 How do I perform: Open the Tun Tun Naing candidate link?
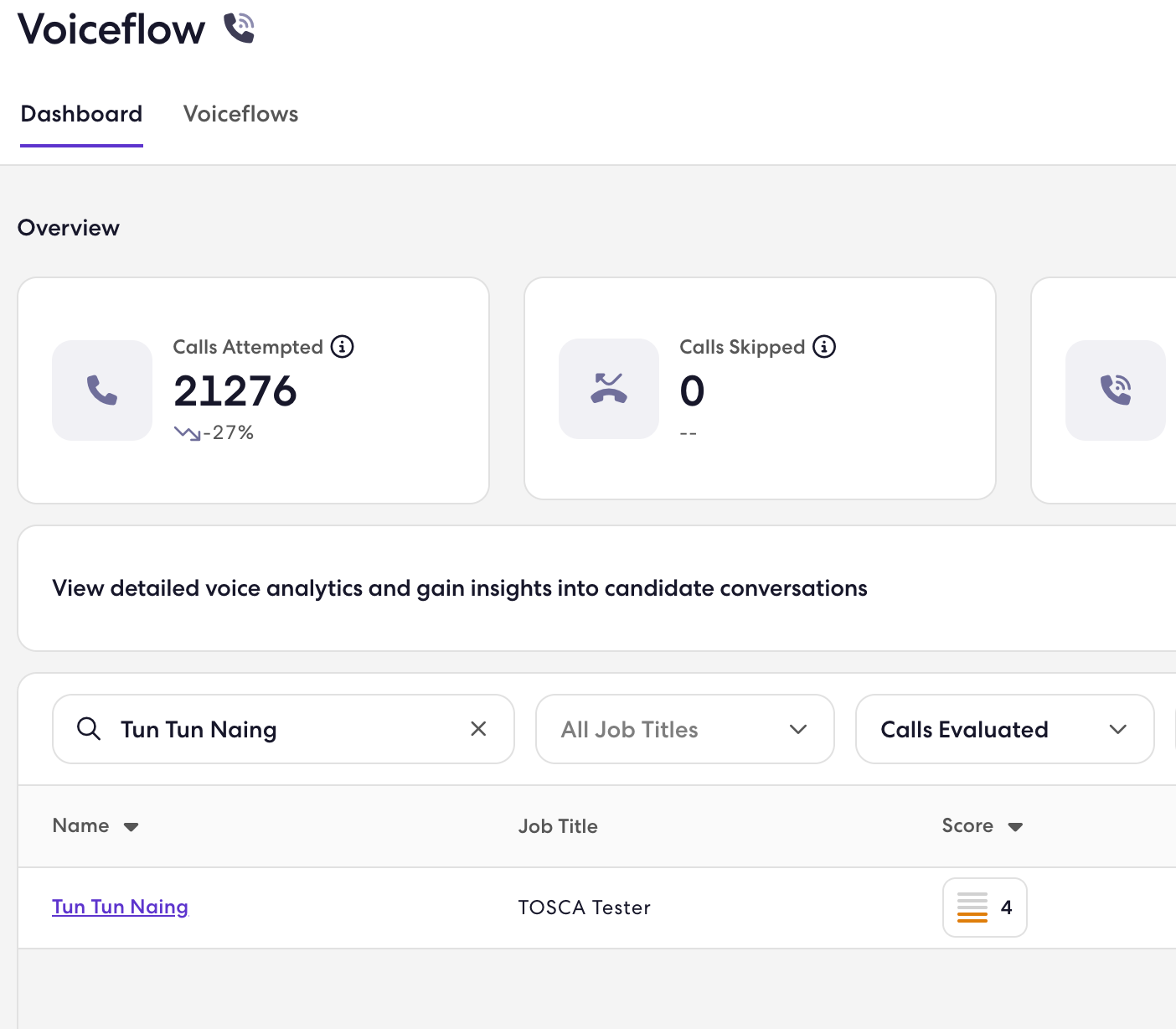(x=120, y=907)
